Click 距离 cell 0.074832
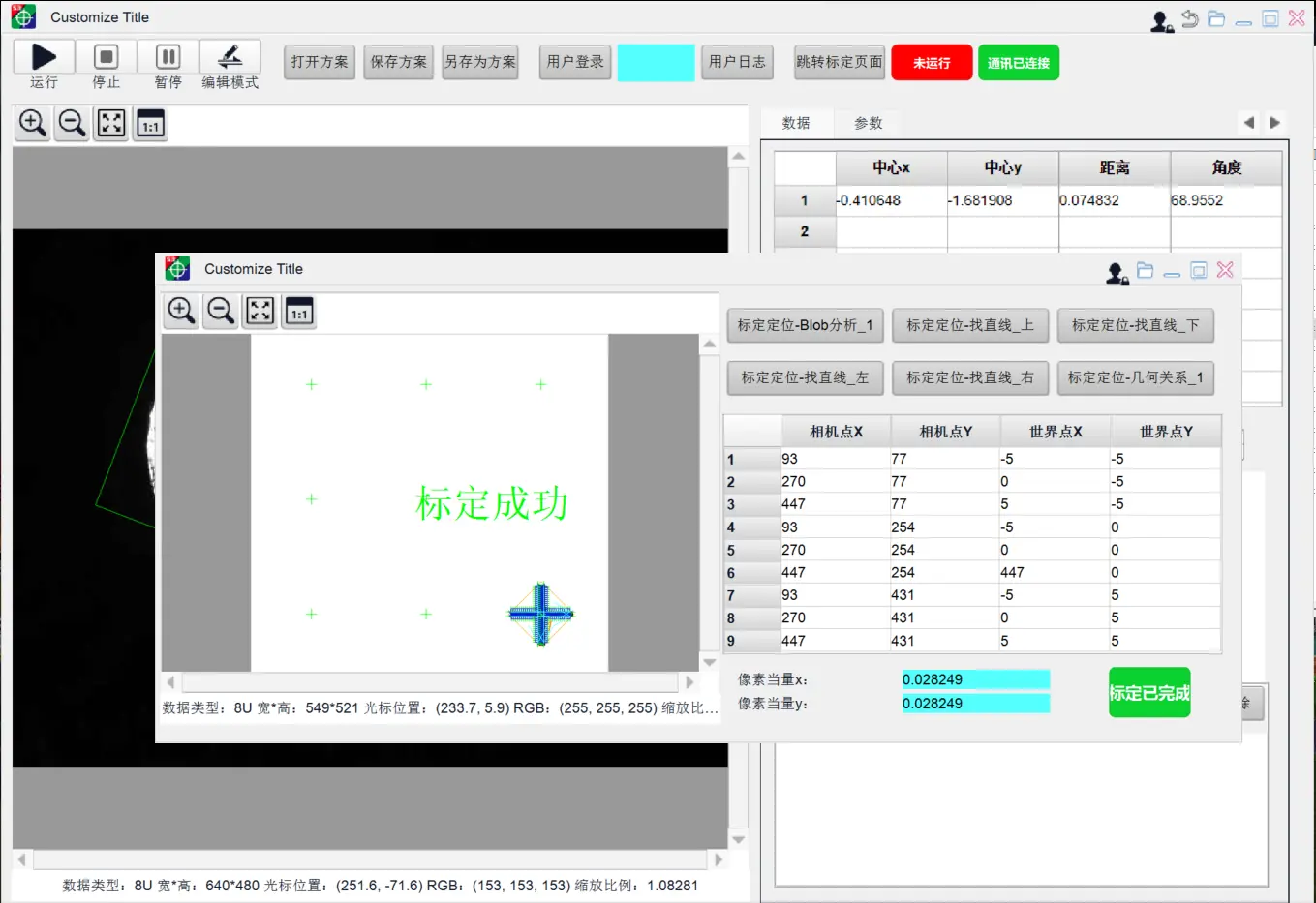1316x903 pixels. pos(1115,200)
